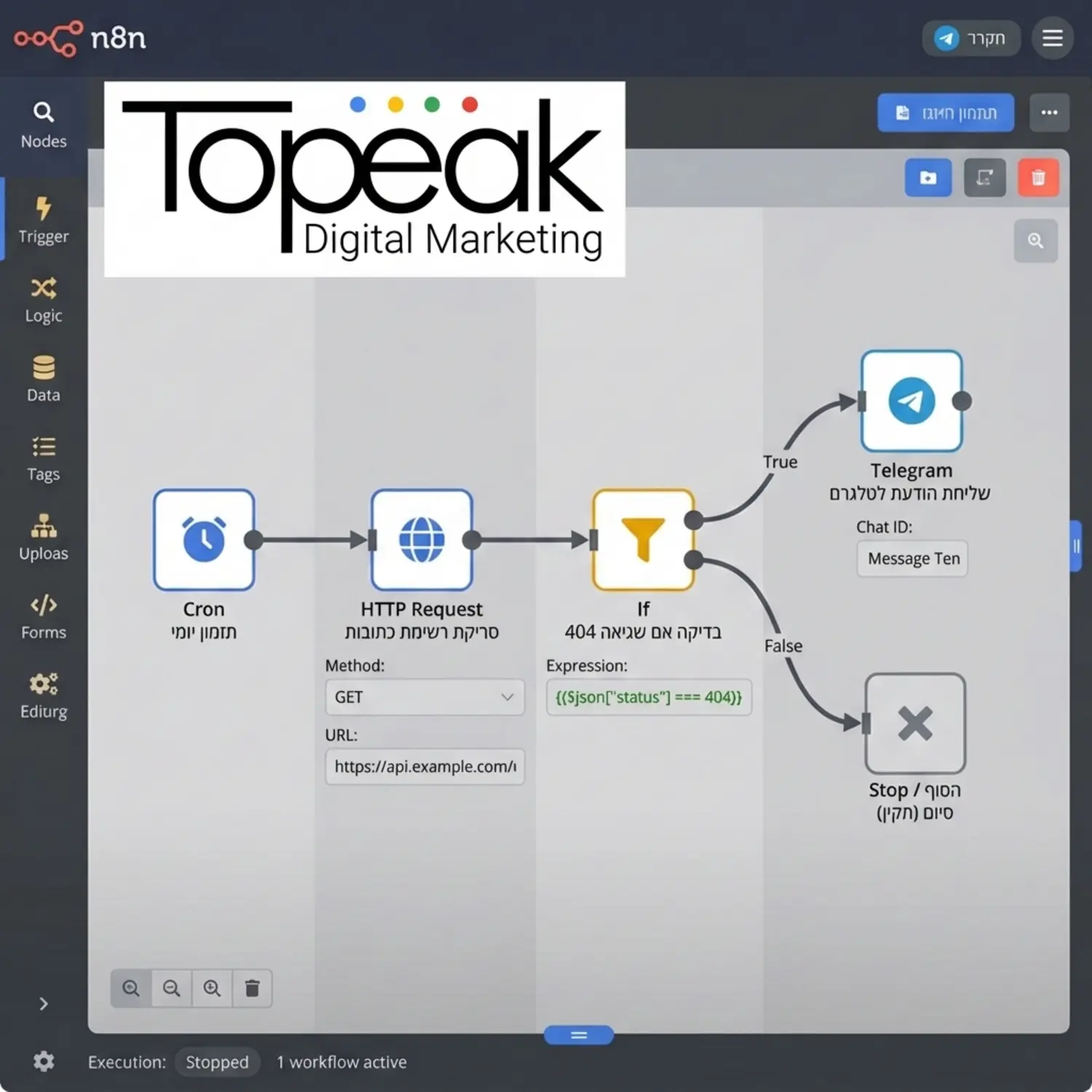Select the If funnel node
Screen dimensions: 1092x1092
(643, 539)
